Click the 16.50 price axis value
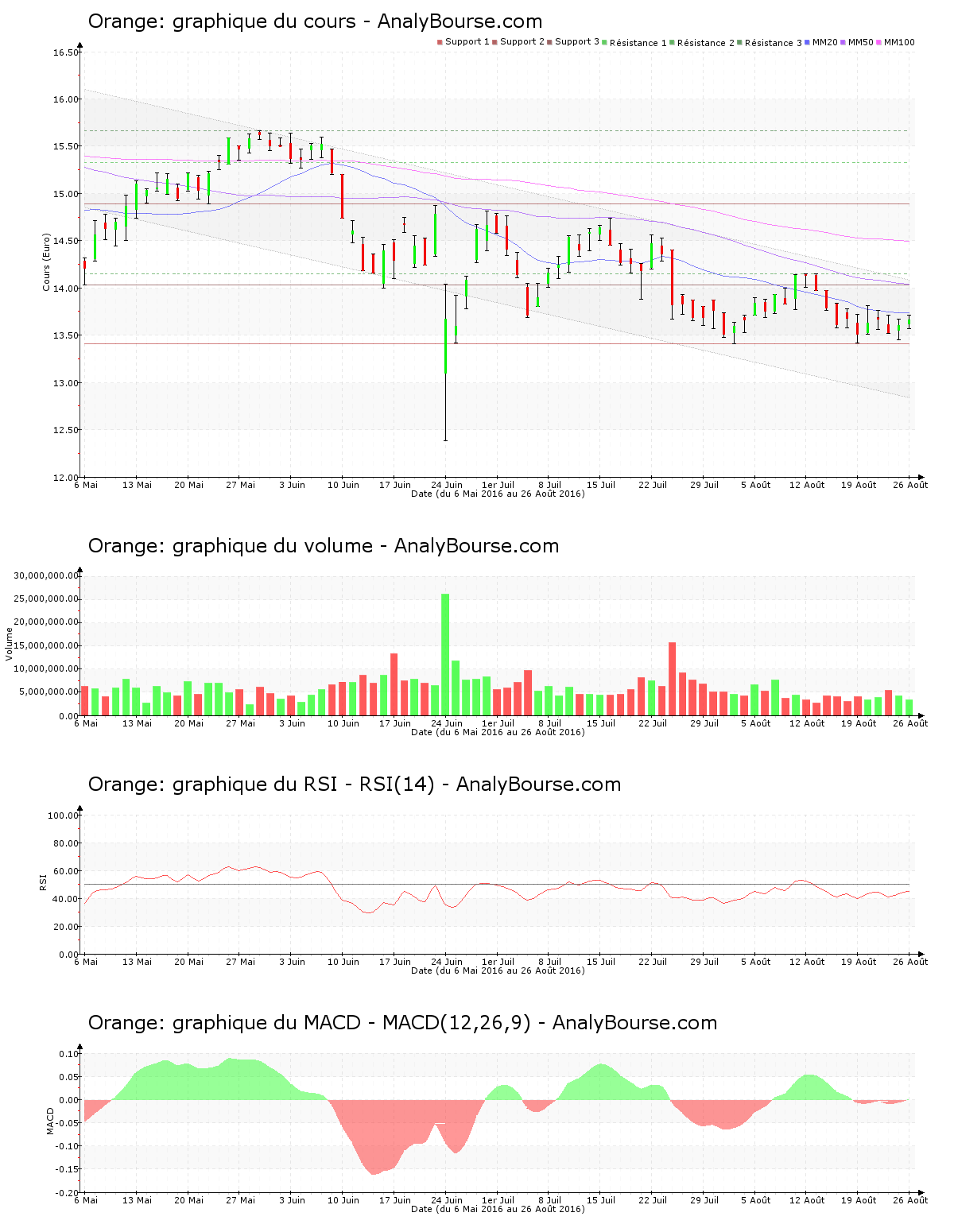The height and width of the screenshot is (1232, 954). click(x=66, y=53)
